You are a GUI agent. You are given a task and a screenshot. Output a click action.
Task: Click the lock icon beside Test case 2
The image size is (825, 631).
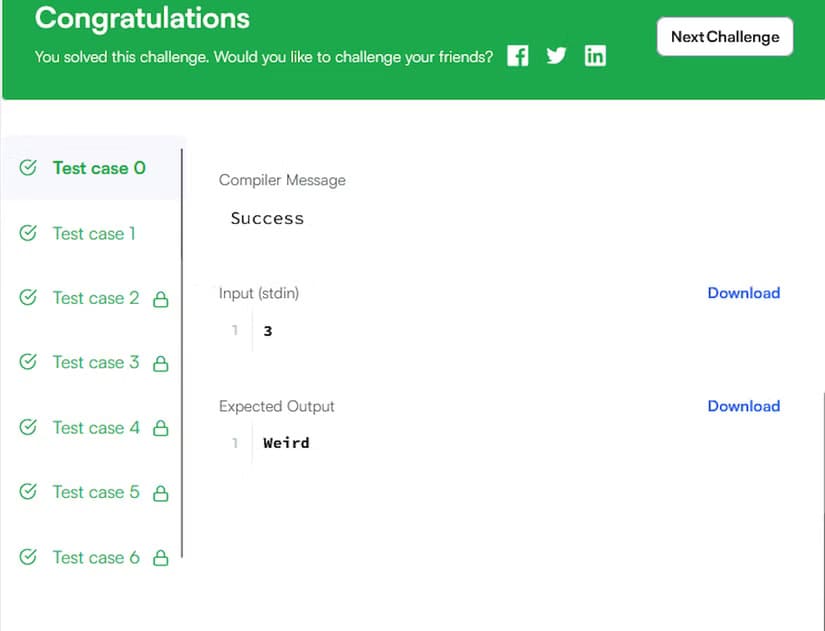click(x=160, y=299)
